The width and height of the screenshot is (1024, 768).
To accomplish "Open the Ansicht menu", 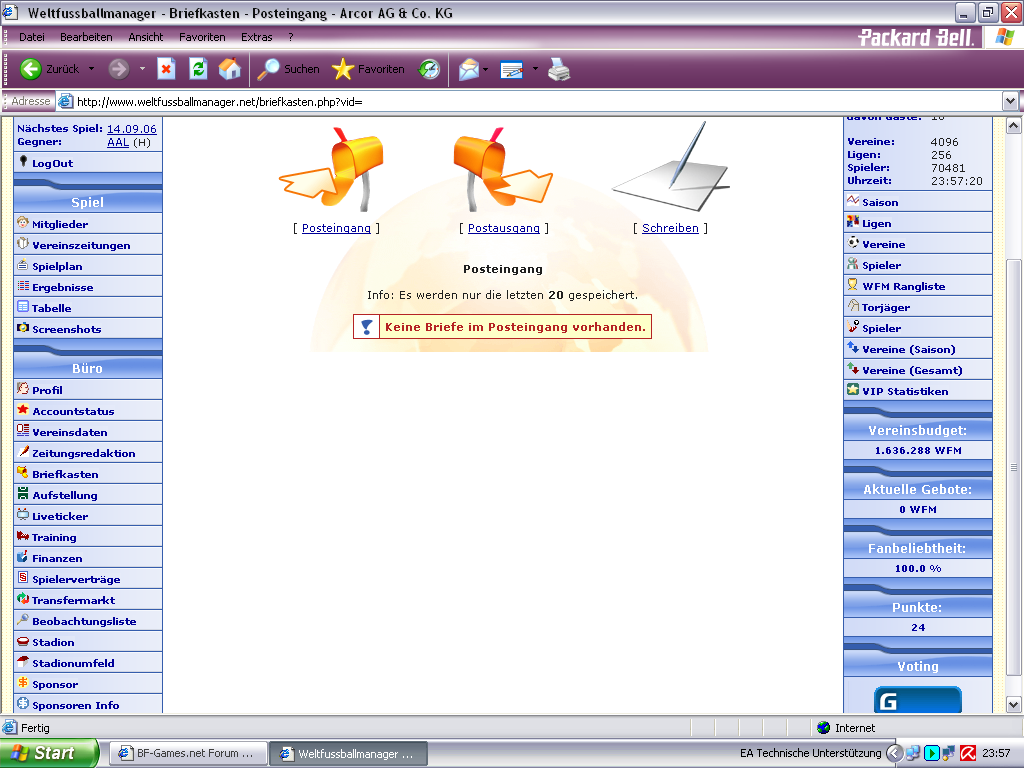I will click(x=146, y=37).
